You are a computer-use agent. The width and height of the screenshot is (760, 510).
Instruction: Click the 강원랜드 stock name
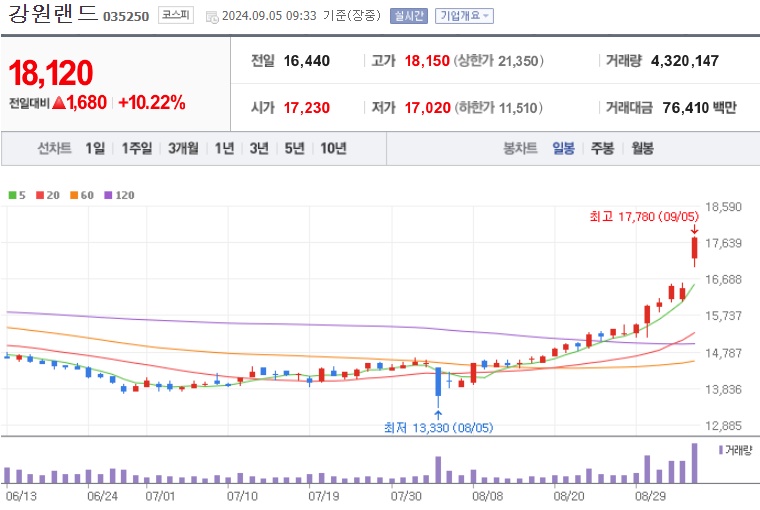coord(52,14)
